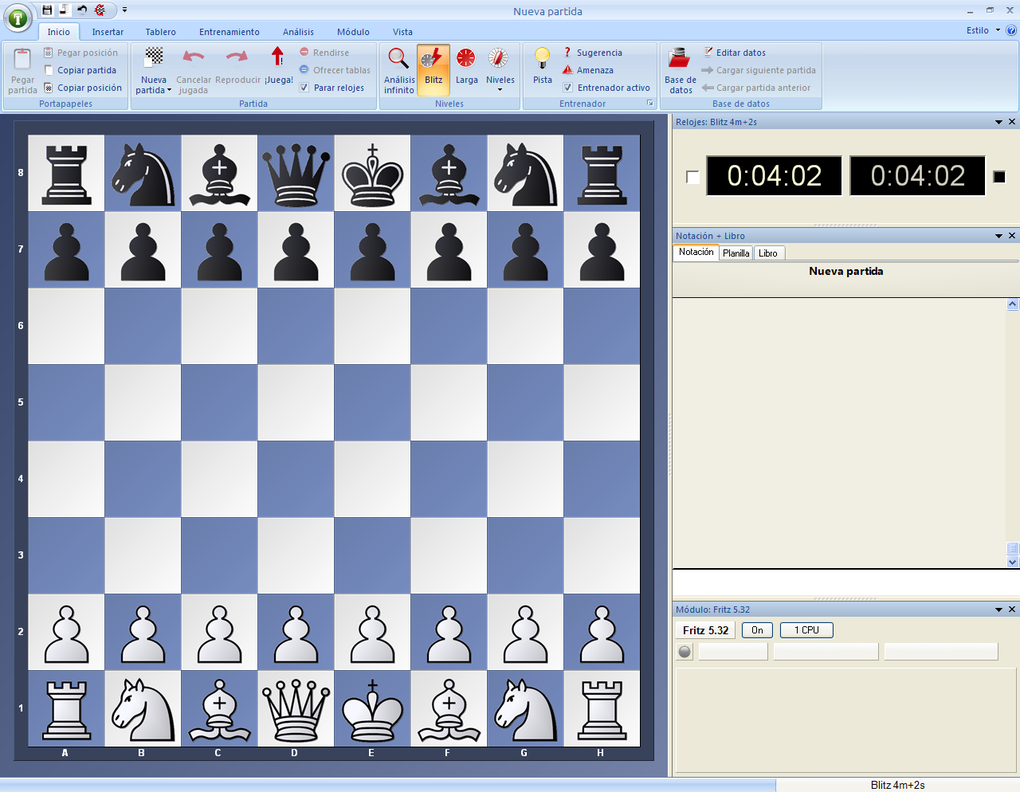The image size is (1020, 792).
Task: Open the Entrenador group dialog launcher
Action: click(x=649, y=103)
